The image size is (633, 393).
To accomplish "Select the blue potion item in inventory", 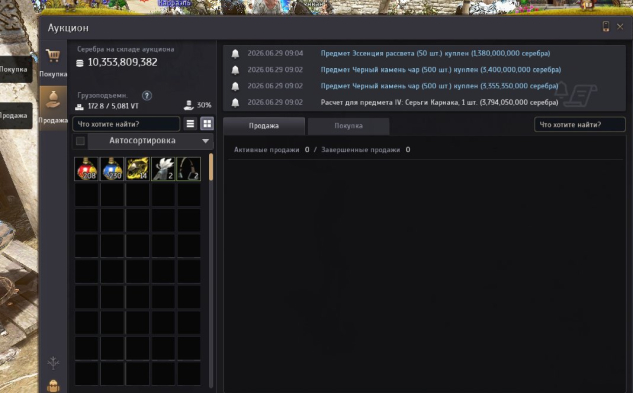I will [x=112, y=168].
